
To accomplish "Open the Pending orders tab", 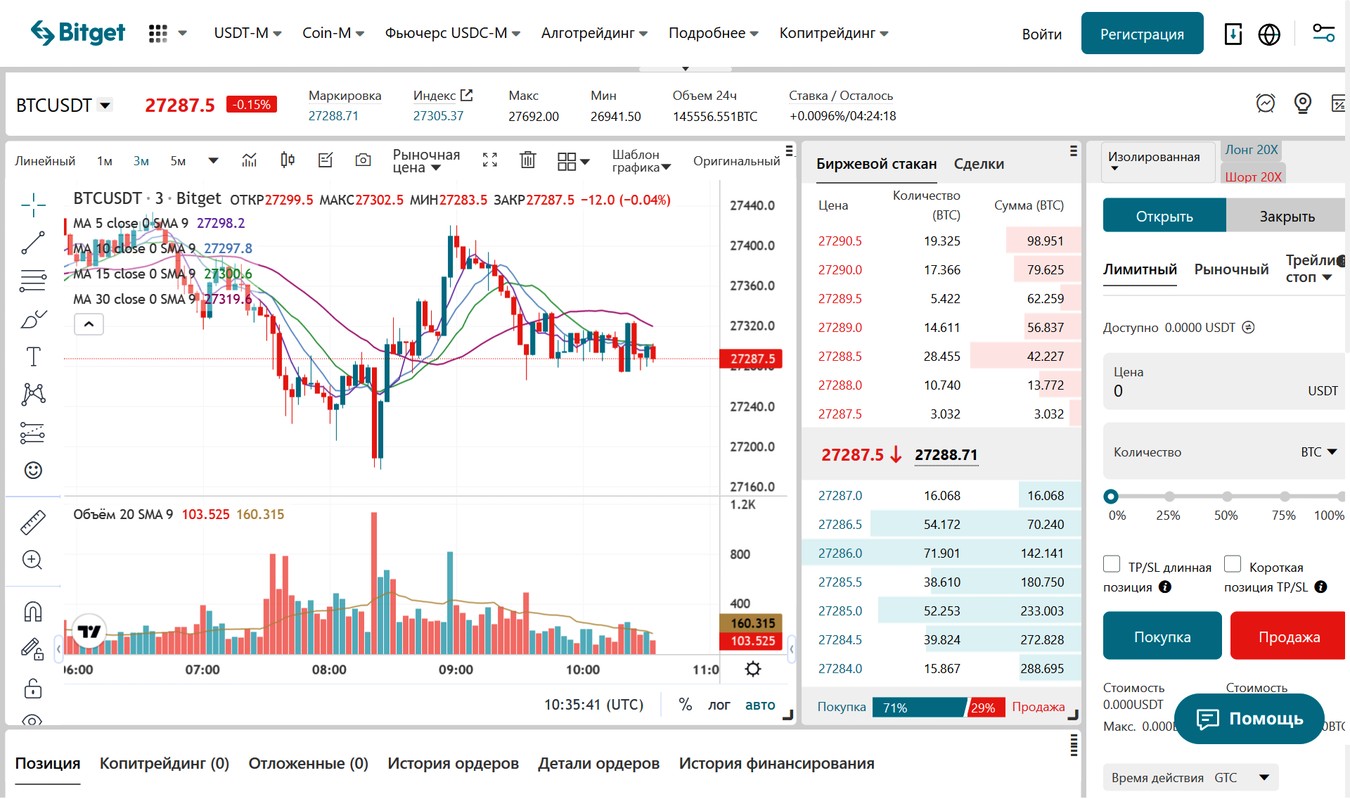I will (308, 763).
